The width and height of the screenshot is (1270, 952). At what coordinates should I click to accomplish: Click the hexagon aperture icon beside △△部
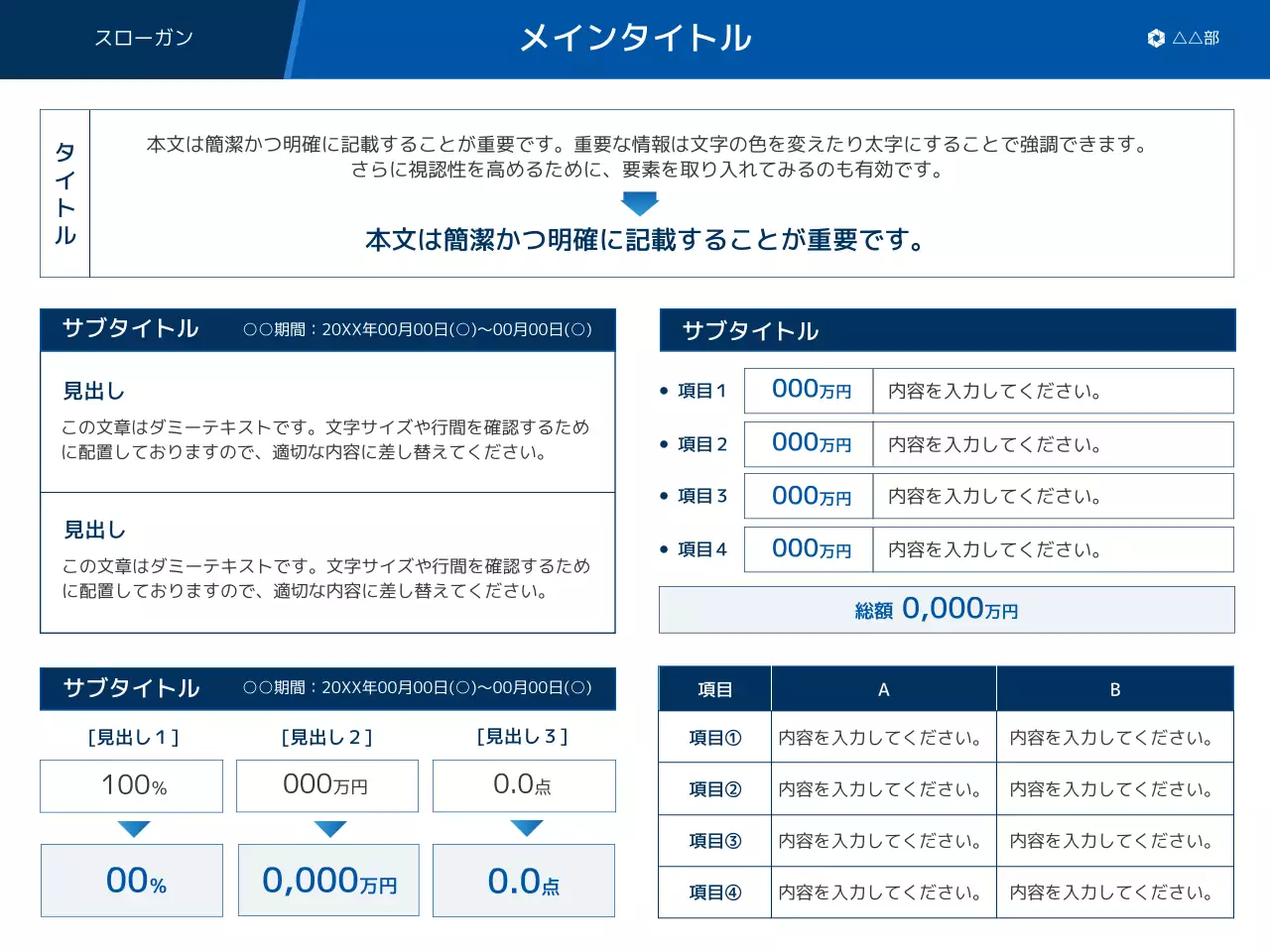[1155, 39]
